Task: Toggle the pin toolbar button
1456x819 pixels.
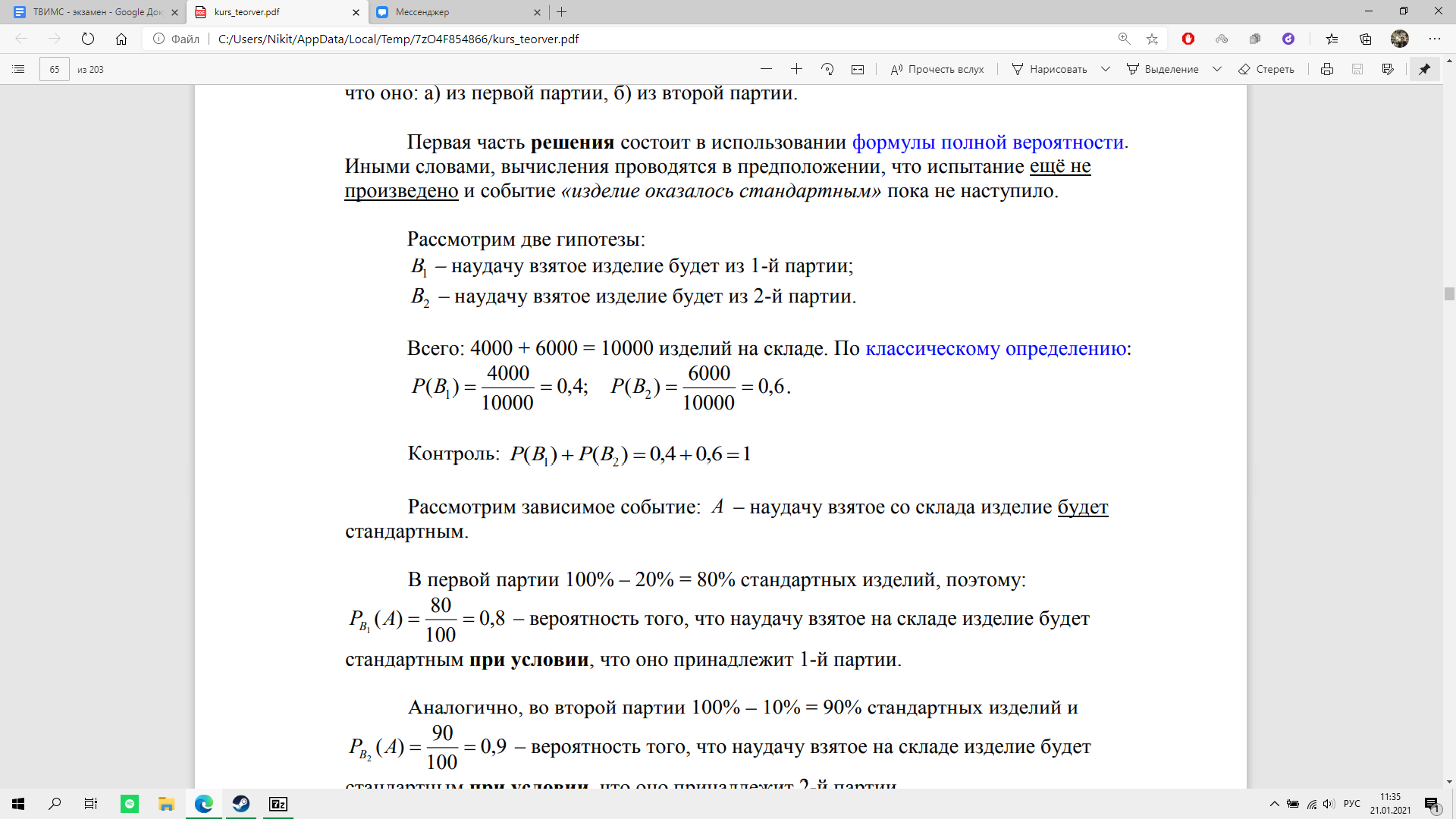Action: (1425, 69)
